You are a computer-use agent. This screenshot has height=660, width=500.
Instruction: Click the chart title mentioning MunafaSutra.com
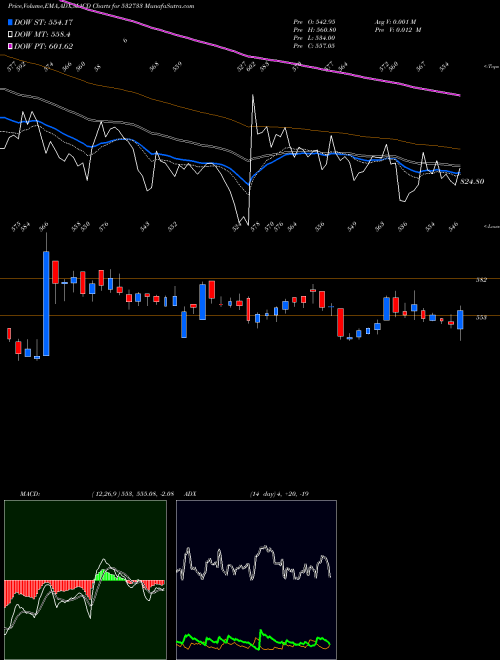click(x=101, y=6)
